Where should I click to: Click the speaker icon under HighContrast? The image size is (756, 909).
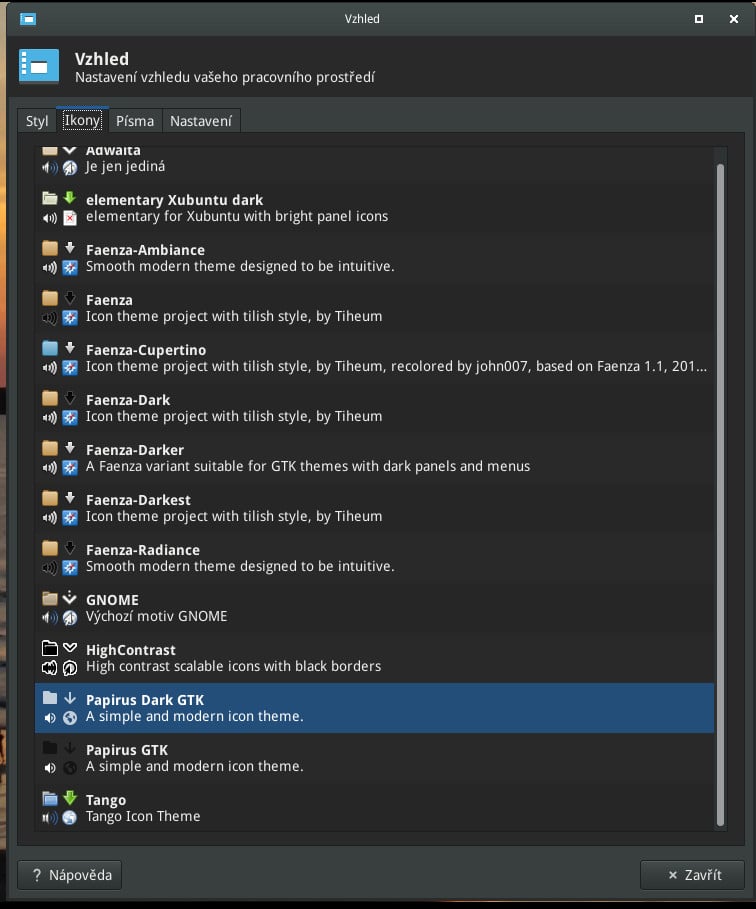click(x=50, y=667)
